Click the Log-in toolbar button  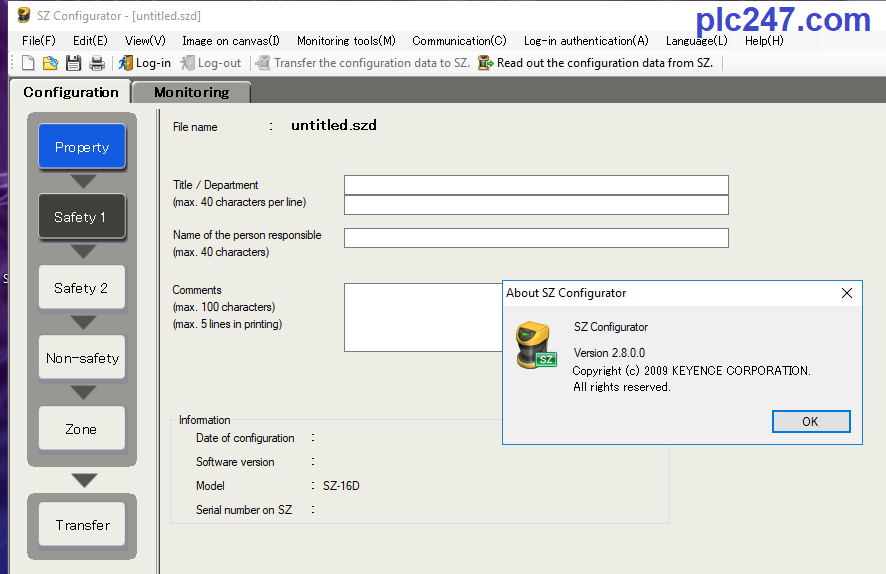pyautogui.click(x=145, y=63)
